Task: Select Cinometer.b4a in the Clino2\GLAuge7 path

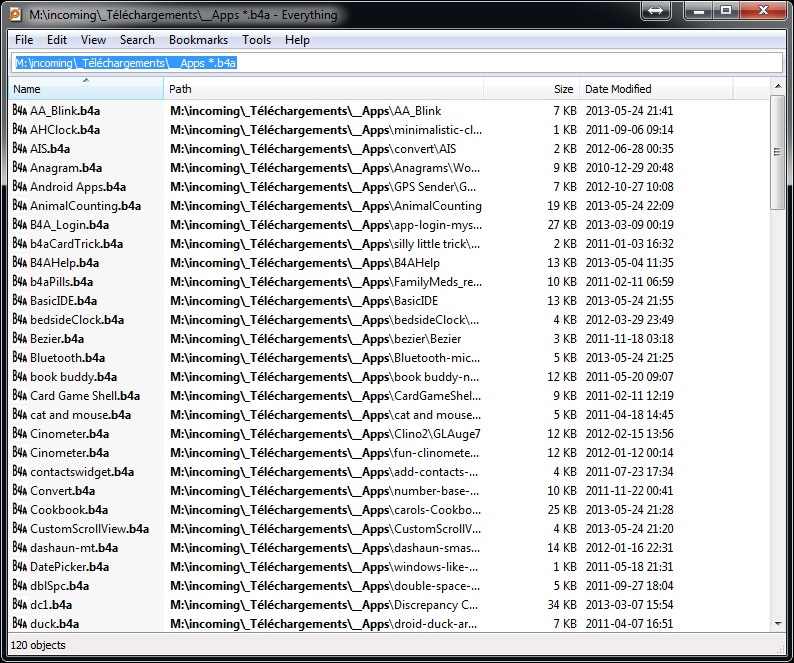Action: [69, 434]
